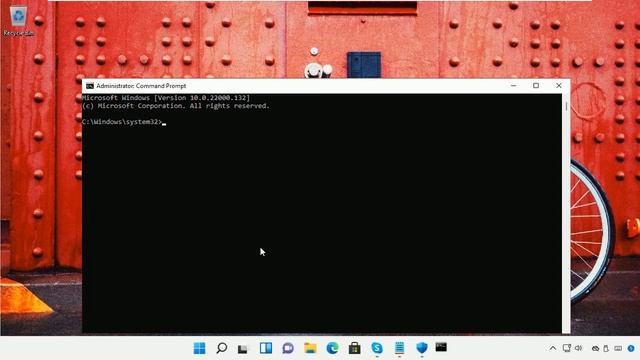The image size is (640, 360).
Task: Click the Microsoft Windows version text line
Action: pos(166,98)
